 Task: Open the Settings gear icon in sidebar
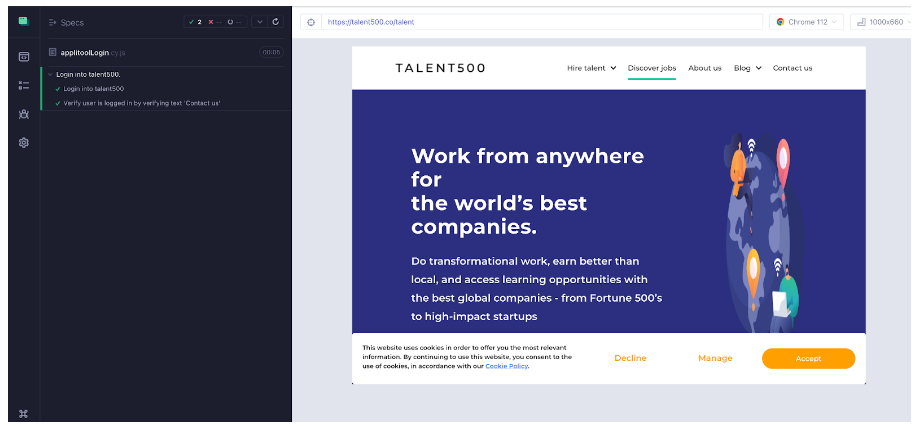pyautogui.click(x=23, y=143)
